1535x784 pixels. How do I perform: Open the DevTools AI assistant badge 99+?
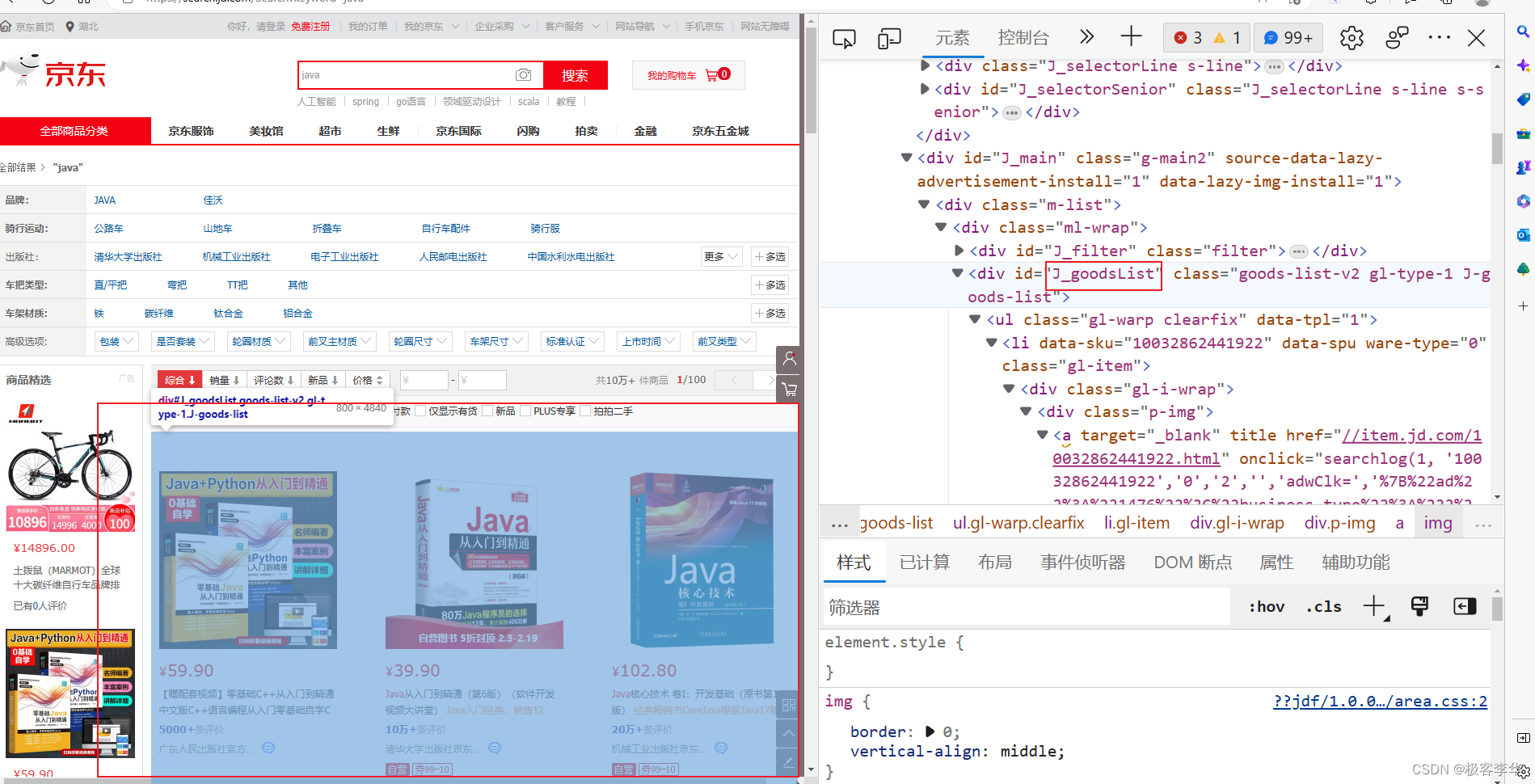(x=1288, y=37)
